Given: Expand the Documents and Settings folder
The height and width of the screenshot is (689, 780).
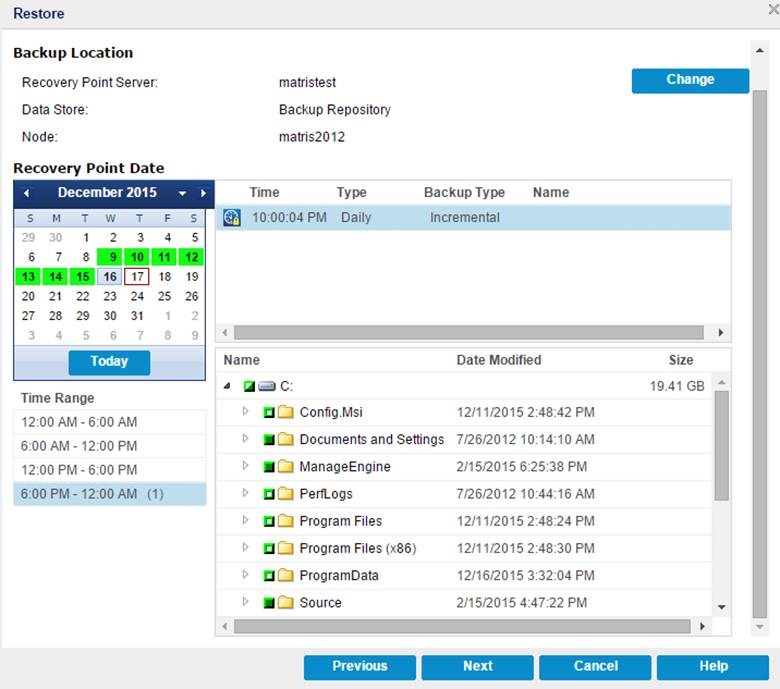Looking at the screenshot, I should tap(245, 438).
